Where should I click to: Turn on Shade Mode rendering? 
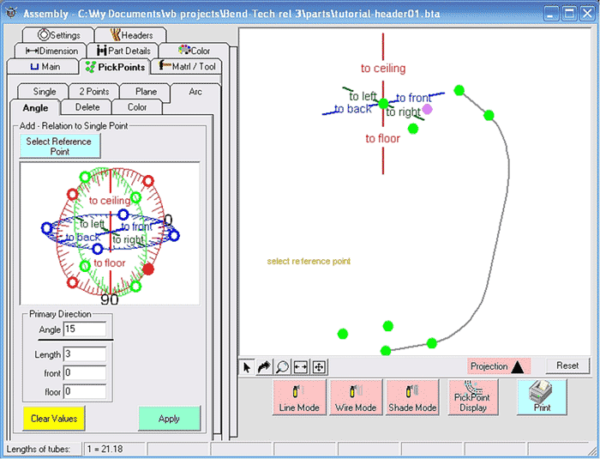click(413, 397)
